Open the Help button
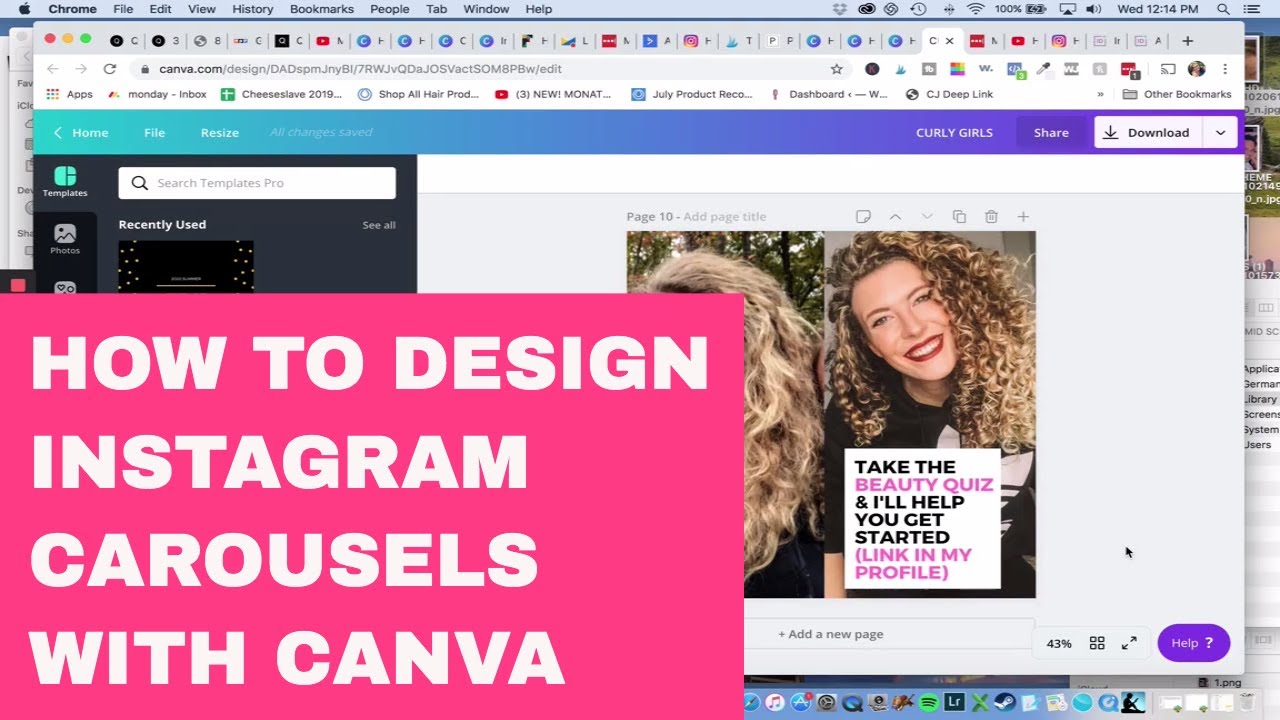Viewport: 1280px width, 720px height. pyautogui.click(x=1193, y=643)
